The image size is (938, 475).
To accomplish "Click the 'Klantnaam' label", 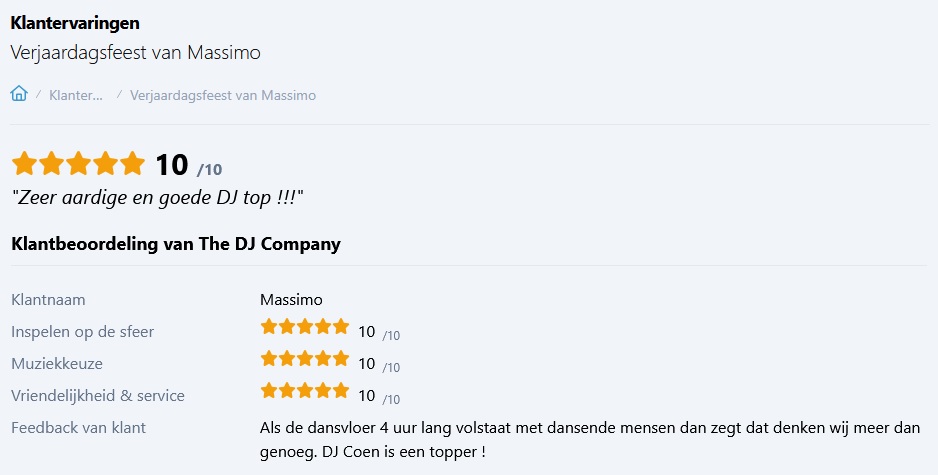I will (48, 299).
